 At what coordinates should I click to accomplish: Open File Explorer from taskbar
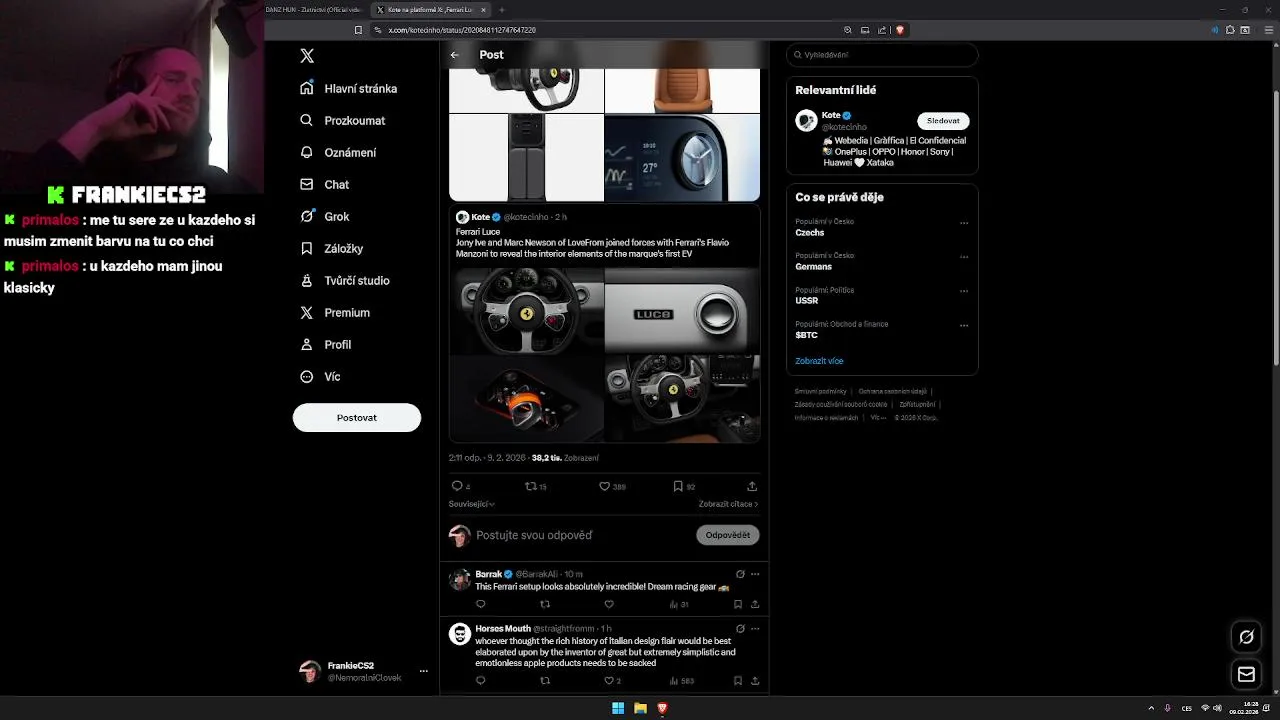[640, 708]
